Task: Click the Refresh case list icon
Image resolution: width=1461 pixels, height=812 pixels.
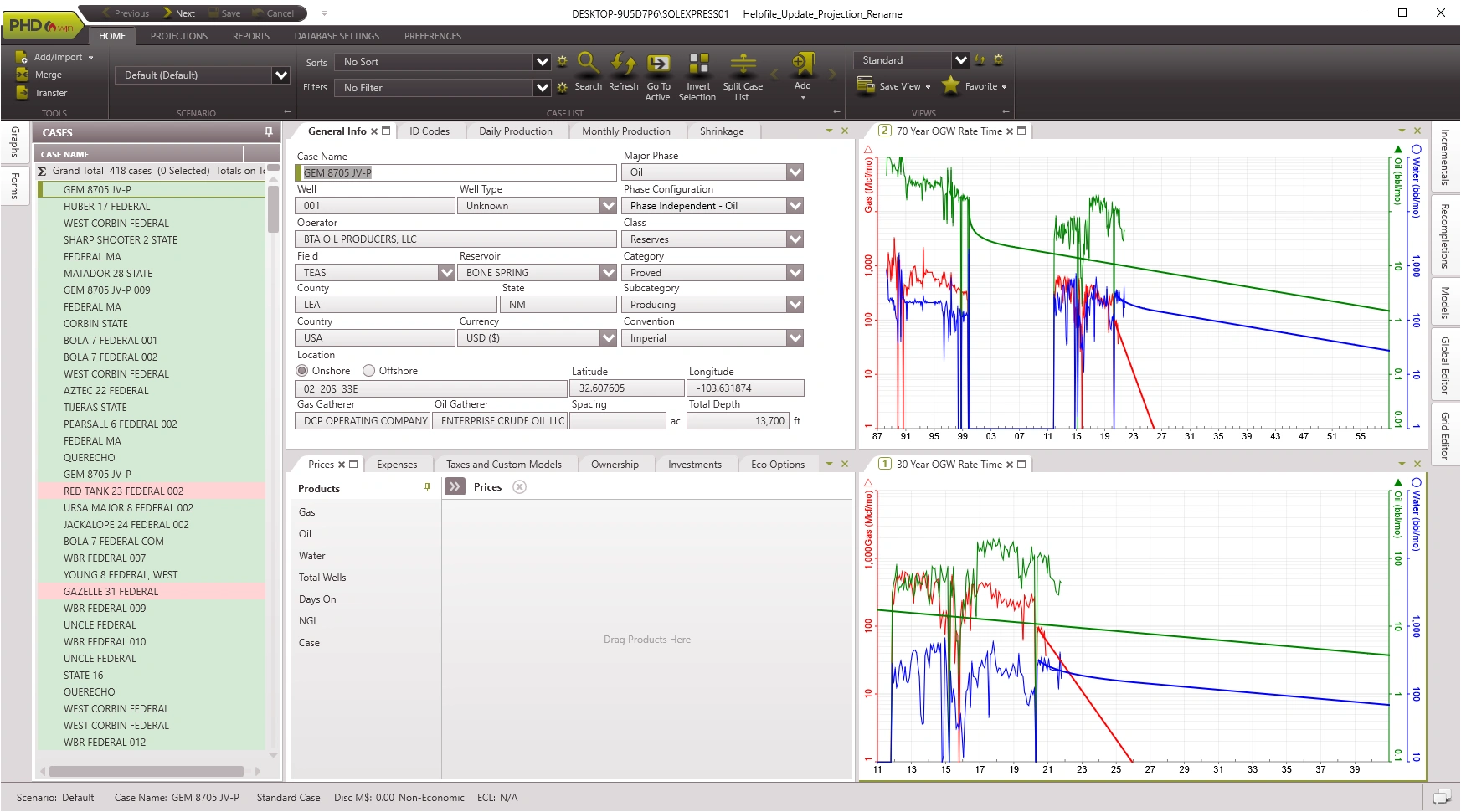Action: pos(623,64)
